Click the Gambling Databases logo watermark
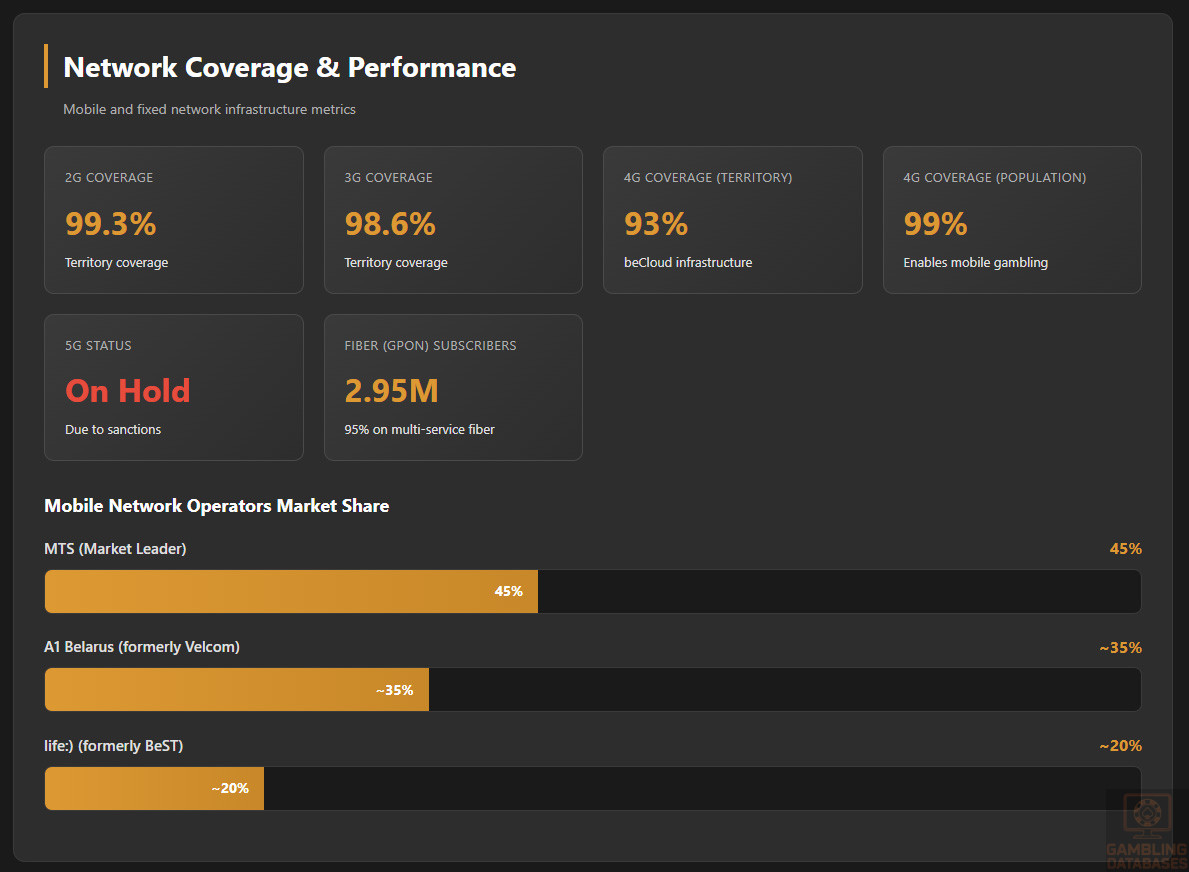Screen dimensions: 1189x872 tap(1146, 830)
